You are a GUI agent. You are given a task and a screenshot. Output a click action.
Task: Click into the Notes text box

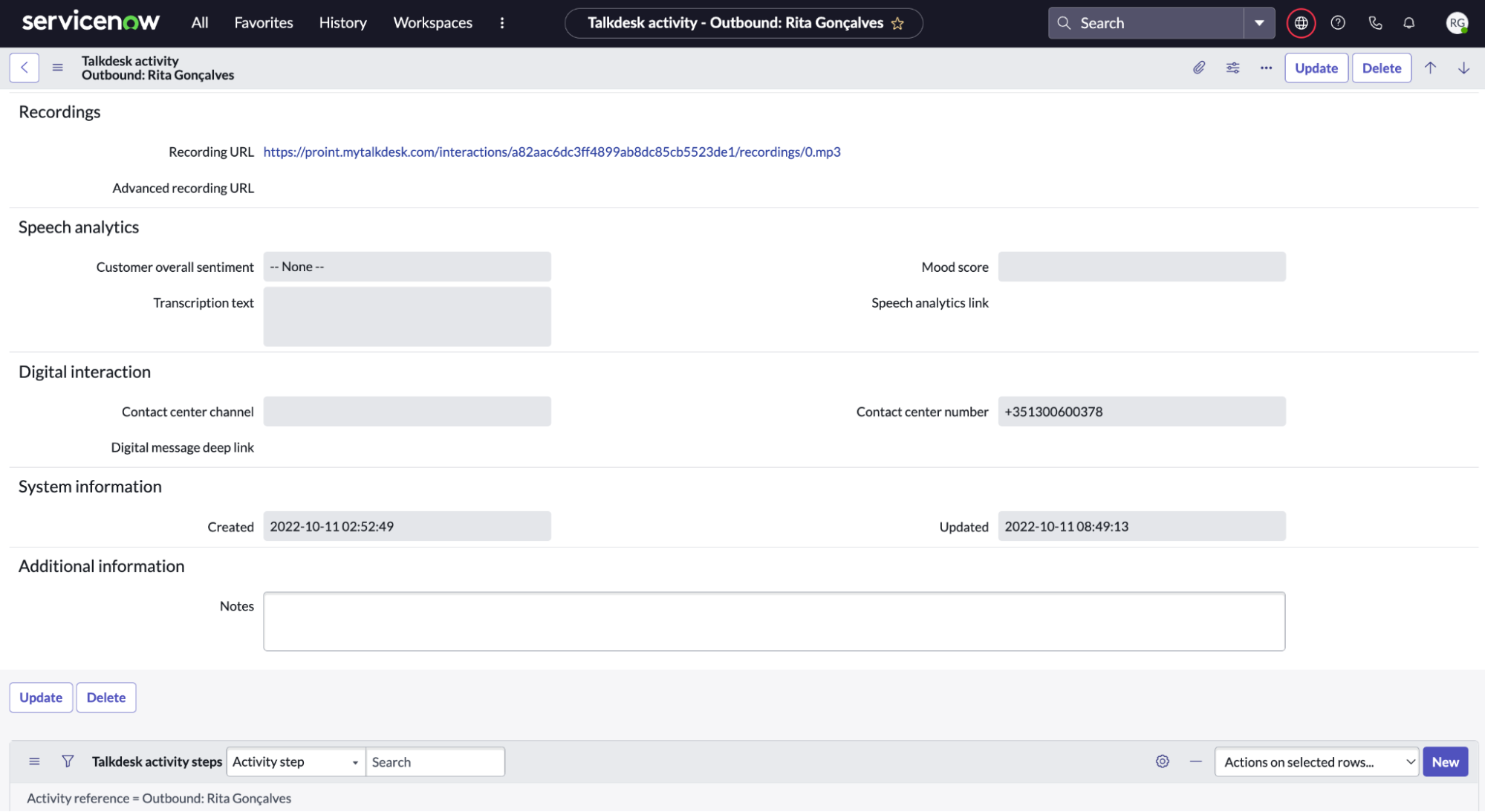[774, 621]
